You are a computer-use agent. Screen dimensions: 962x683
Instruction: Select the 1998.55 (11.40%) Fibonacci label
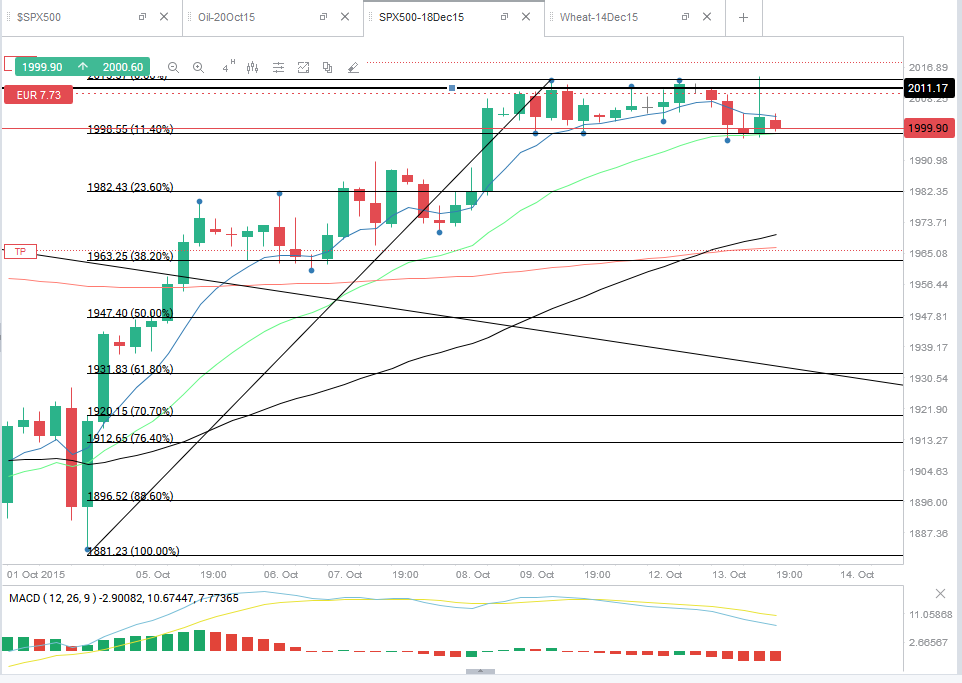tap(130, 129)
